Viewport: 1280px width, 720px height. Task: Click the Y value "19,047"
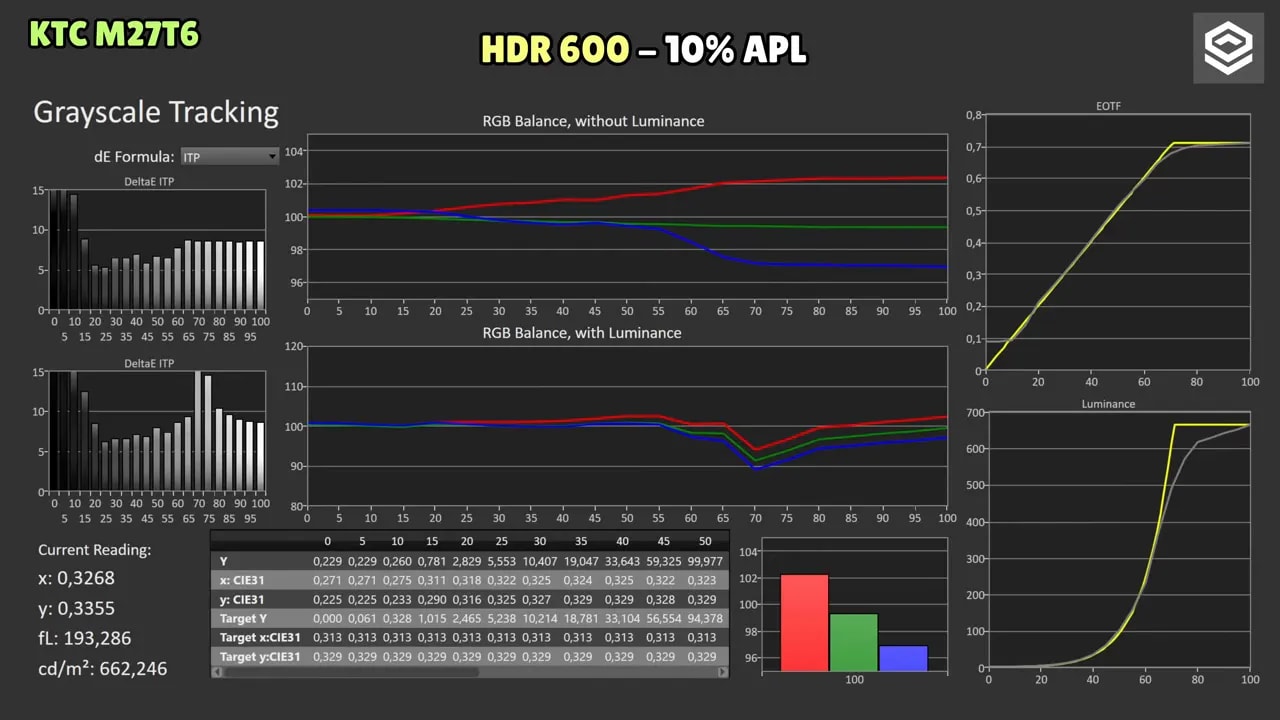tap(582, 561)
